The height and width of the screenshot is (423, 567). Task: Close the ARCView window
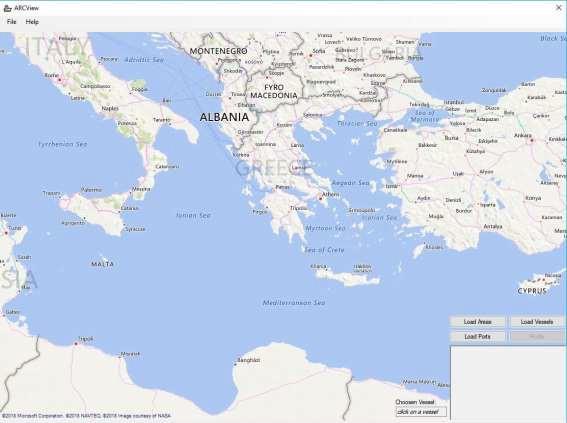(x=558, y=8)
